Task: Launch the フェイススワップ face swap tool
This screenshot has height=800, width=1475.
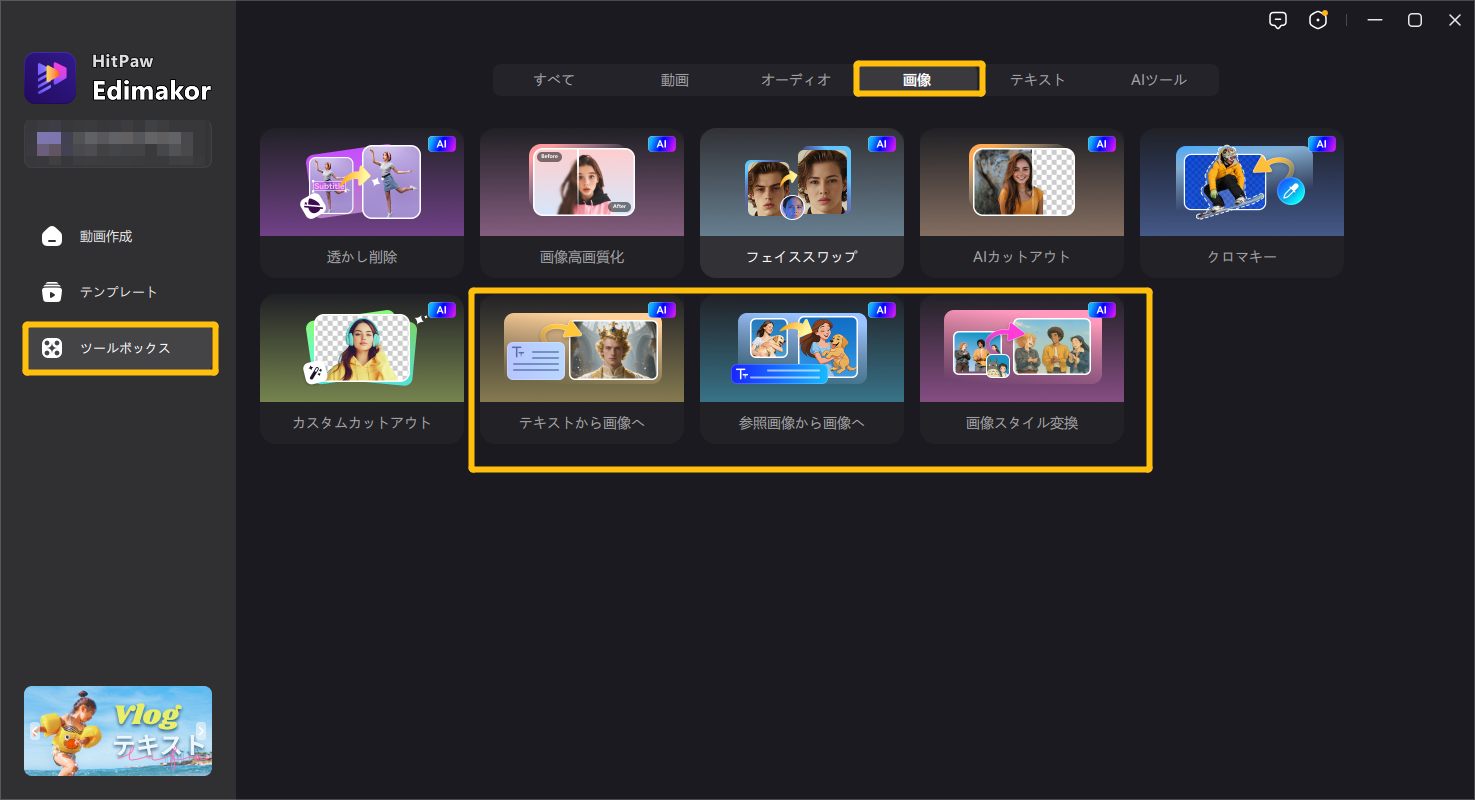Action: coord(802,200)
